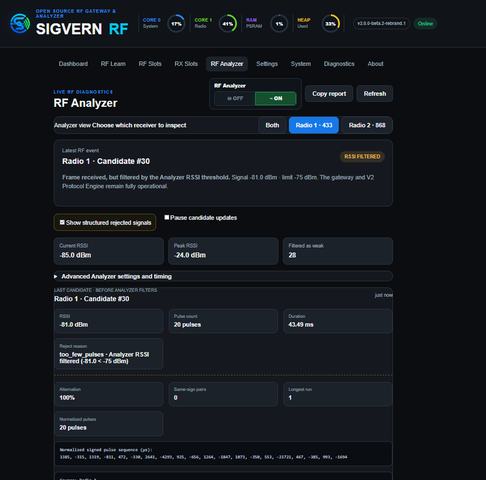Select the Both receivers view

point(272,125)
